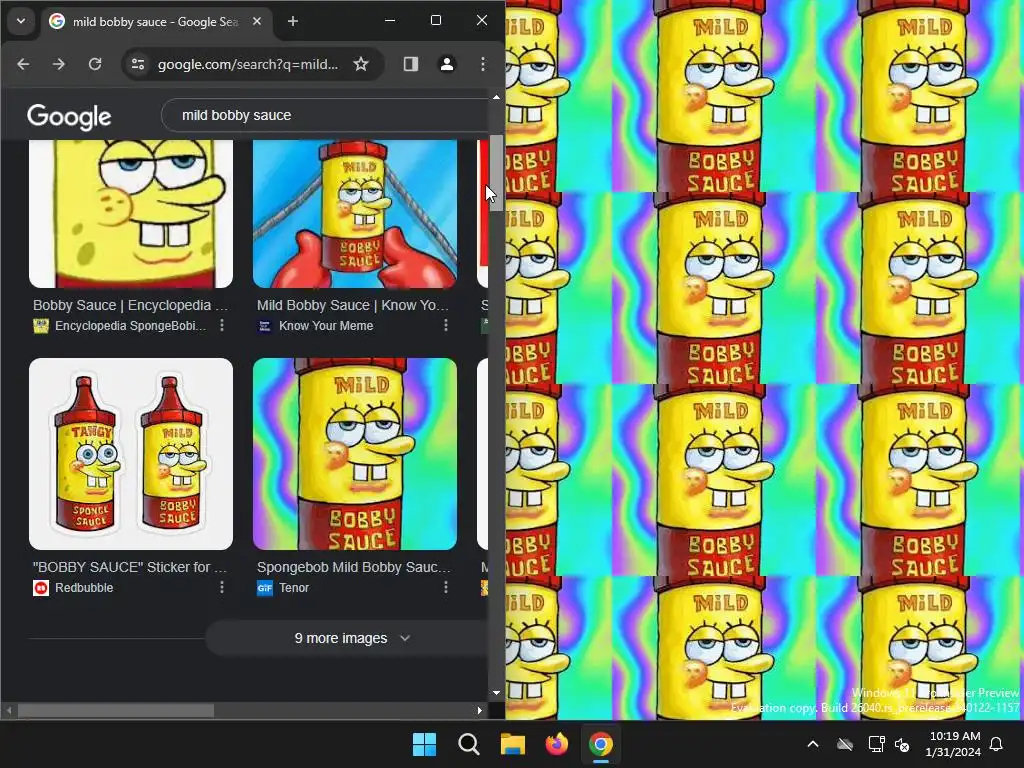
Task: Open options menu for Encyclopedia SpongeBobia result
Action: coord(222,325)
